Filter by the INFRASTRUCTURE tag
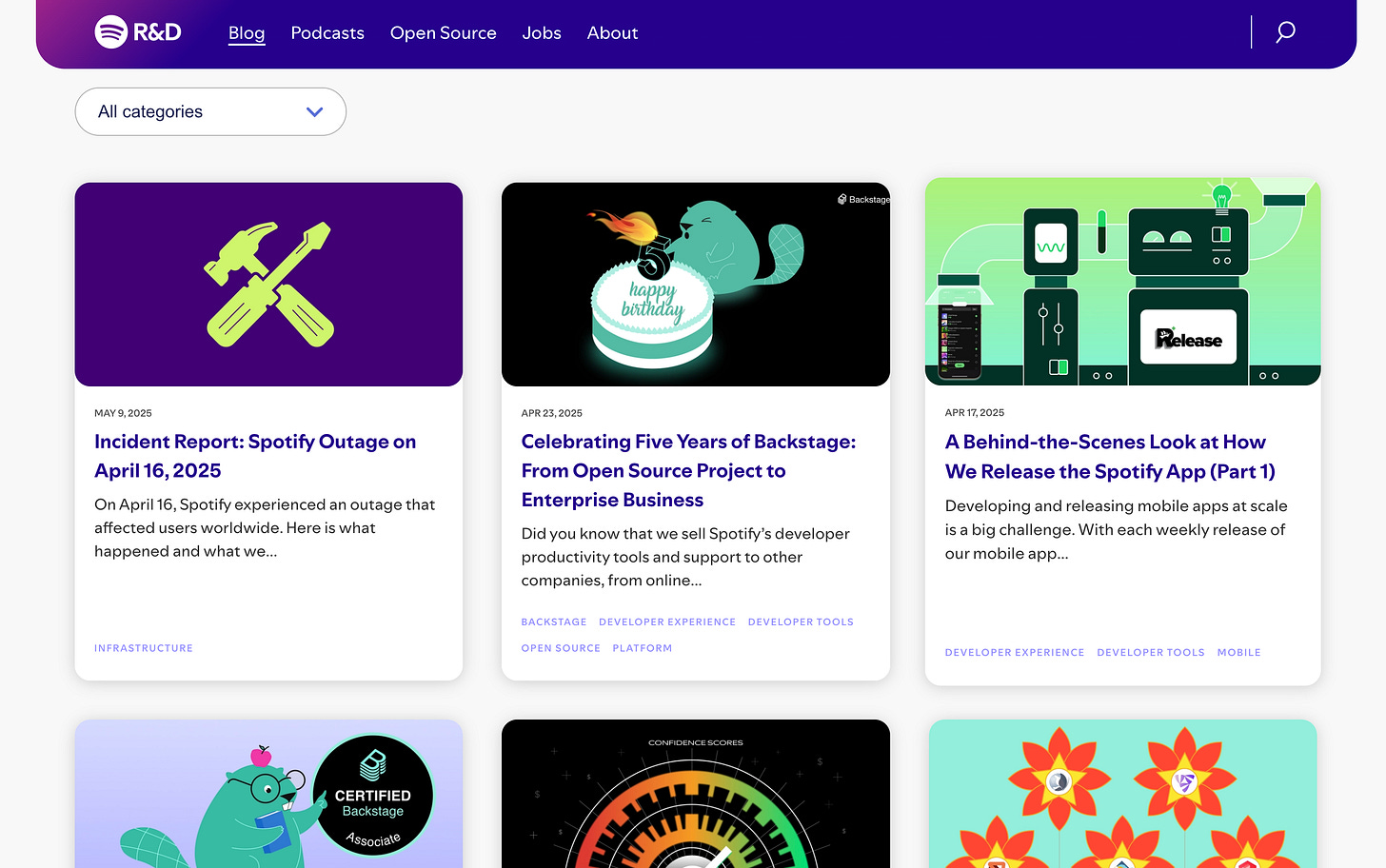The width and height of the screenshot is (1386, 868). 144,648
